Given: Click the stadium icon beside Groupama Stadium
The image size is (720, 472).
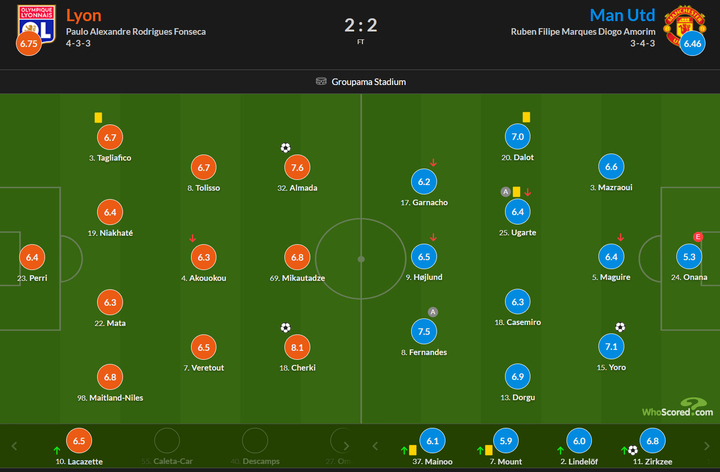Looking at the screenshot, I should pyautogui.click(x=321, y=82).
